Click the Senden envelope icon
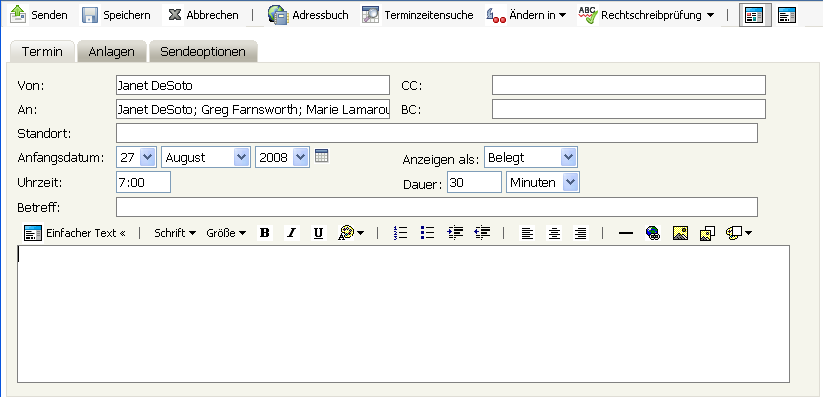This screenshot has width=823, height=397. point(18,14)
